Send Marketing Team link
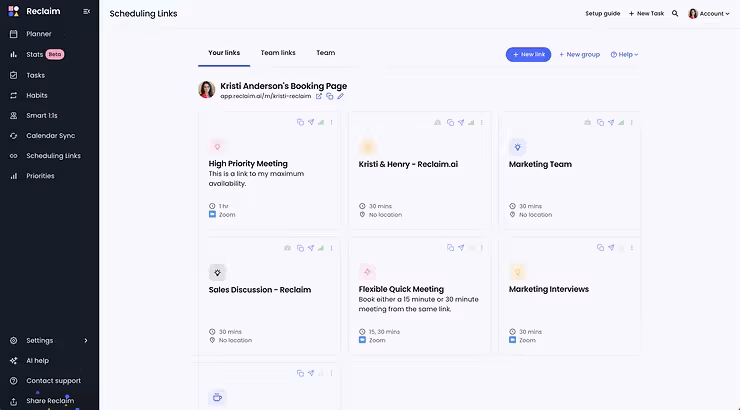The image size is (740, 410). click(x=611, y=122)
